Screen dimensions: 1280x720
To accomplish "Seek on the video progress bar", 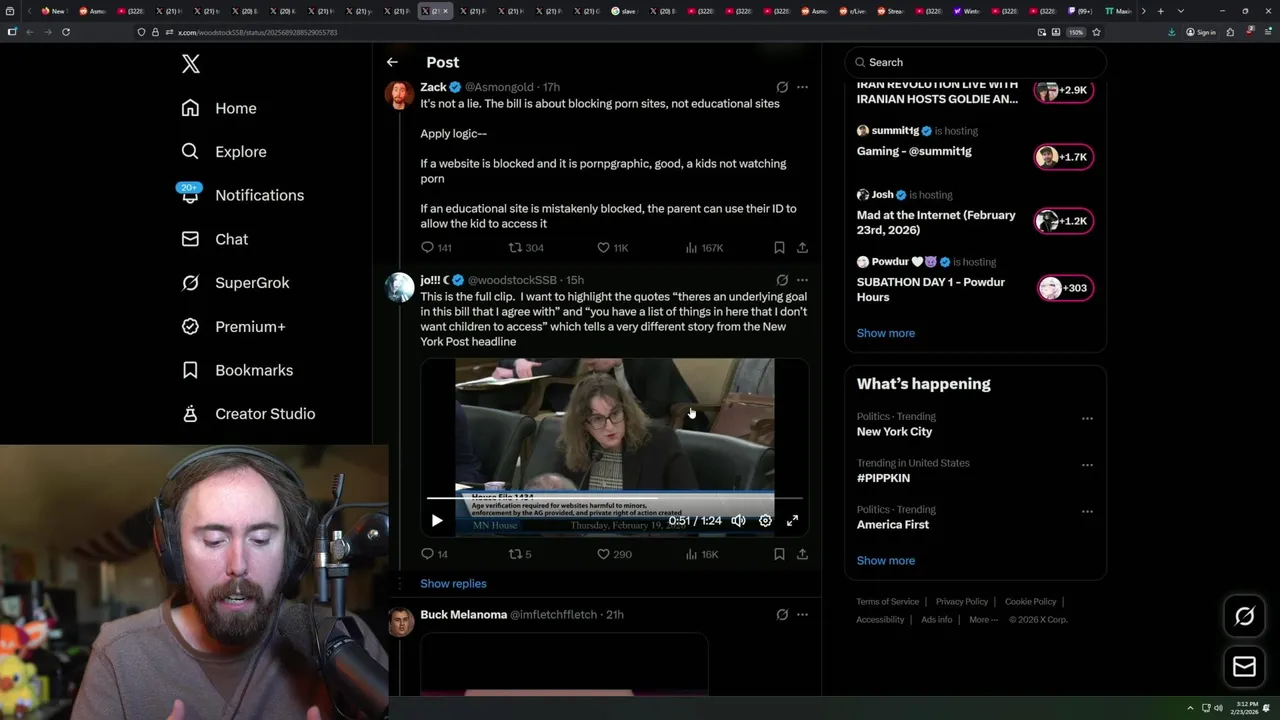I will coord(614,498).
